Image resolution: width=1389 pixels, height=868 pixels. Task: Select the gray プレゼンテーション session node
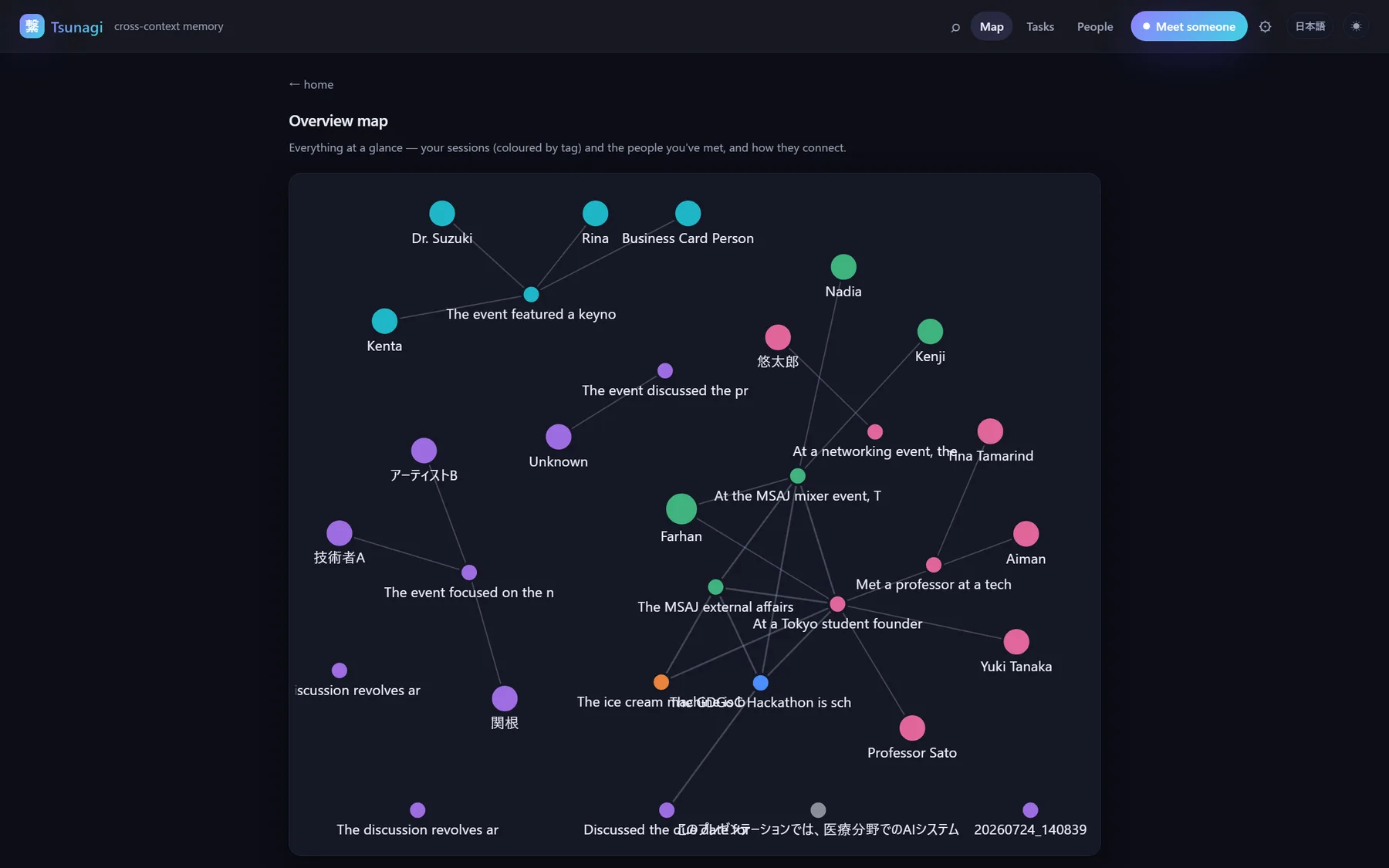[x=818, y=810]
